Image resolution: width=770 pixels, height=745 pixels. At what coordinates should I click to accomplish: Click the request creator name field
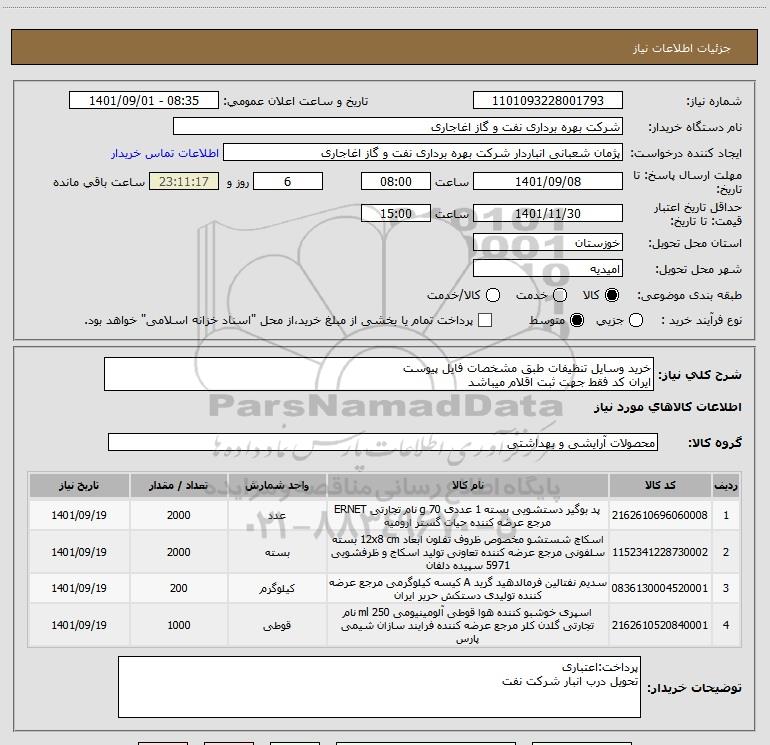[x=423, y=153]
